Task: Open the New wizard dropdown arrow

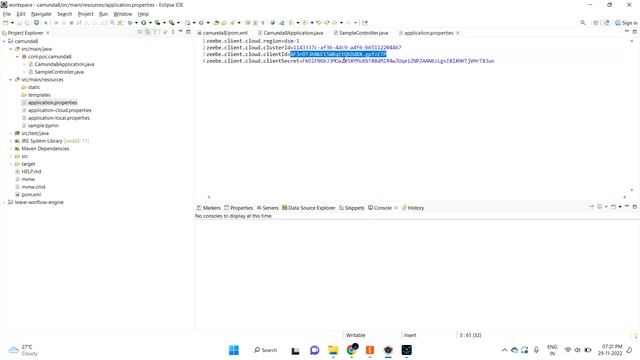Action: click(12, 23)
